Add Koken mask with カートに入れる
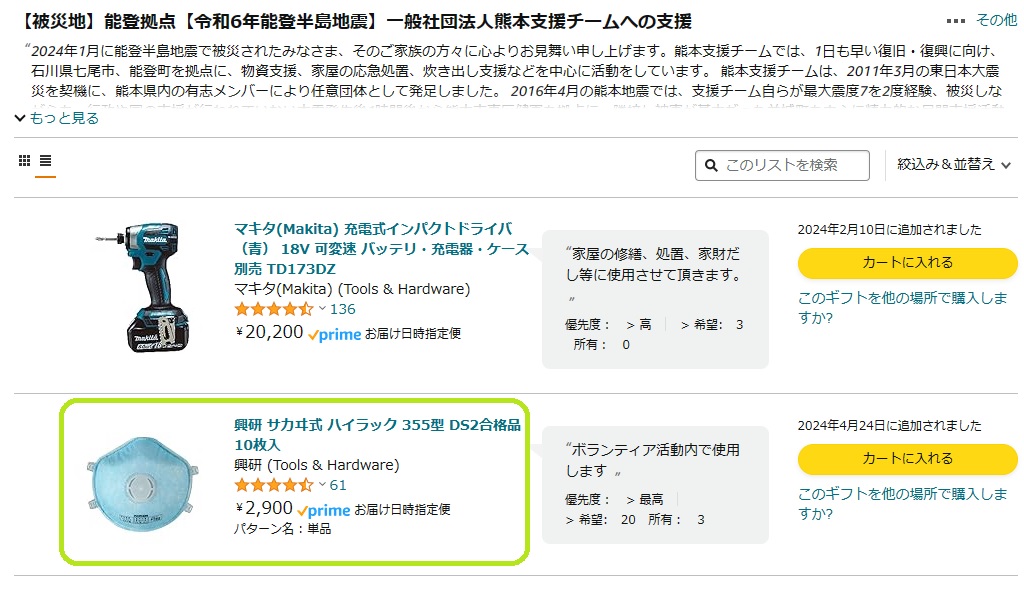1024x590 pixels. pyautogui.click(x=907, y=459)
